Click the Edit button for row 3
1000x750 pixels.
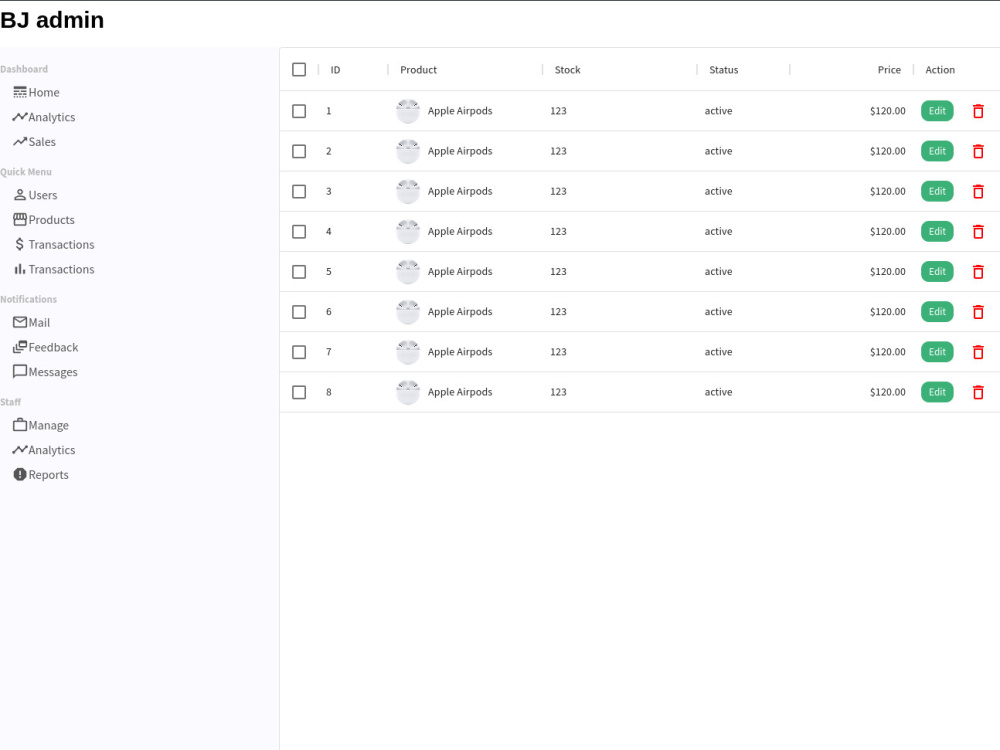(937, 191)
